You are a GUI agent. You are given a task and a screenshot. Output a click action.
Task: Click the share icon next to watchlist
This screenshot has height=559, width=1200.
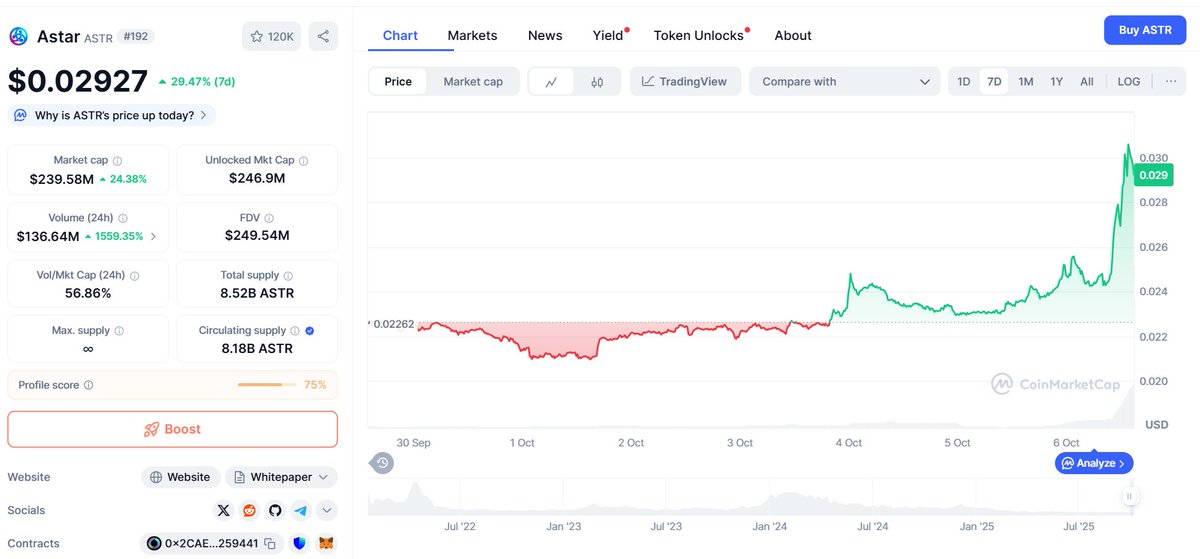click(323, 36)
